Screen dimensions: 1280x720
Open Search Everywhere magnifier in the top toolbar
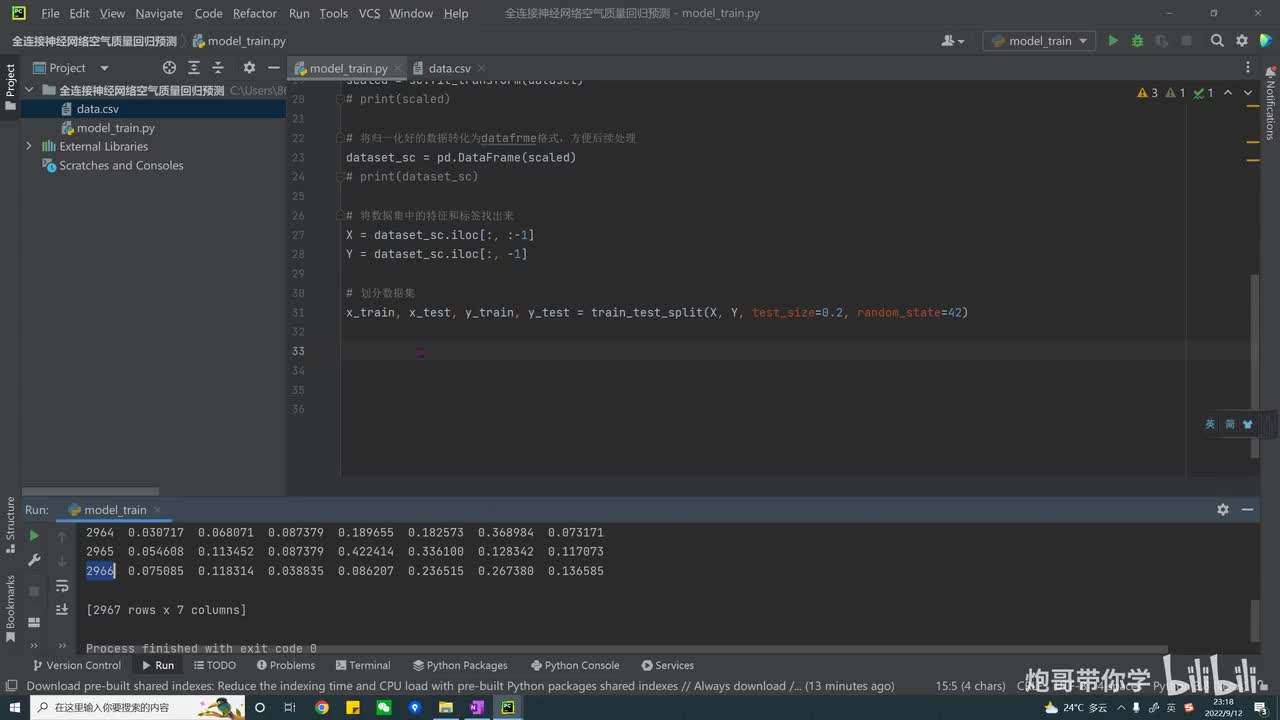pyautogui.click(x=1217, y=41)
